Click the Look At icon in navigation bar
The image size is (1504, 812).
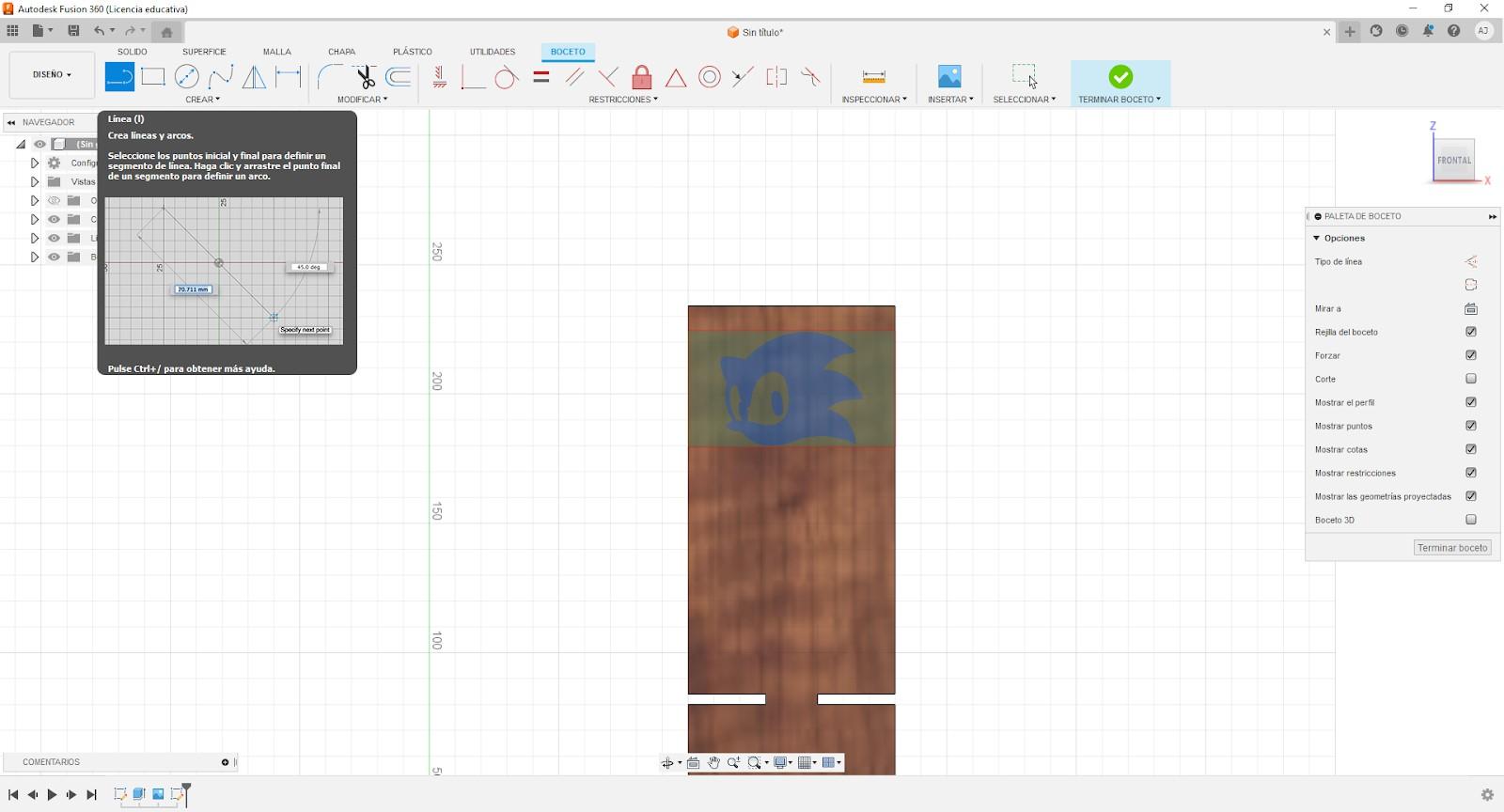694,763
